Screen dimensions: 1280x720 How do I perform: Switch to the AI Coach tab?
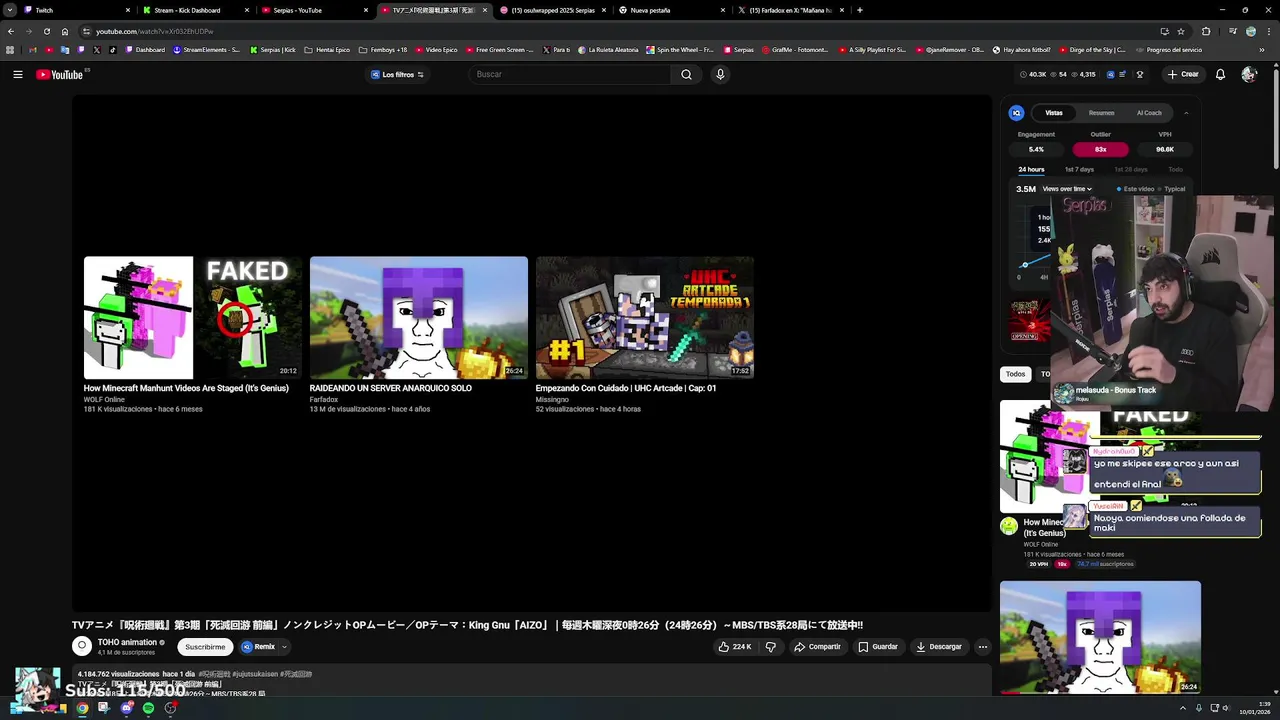pyautogui.click(x=1149, y=113)
